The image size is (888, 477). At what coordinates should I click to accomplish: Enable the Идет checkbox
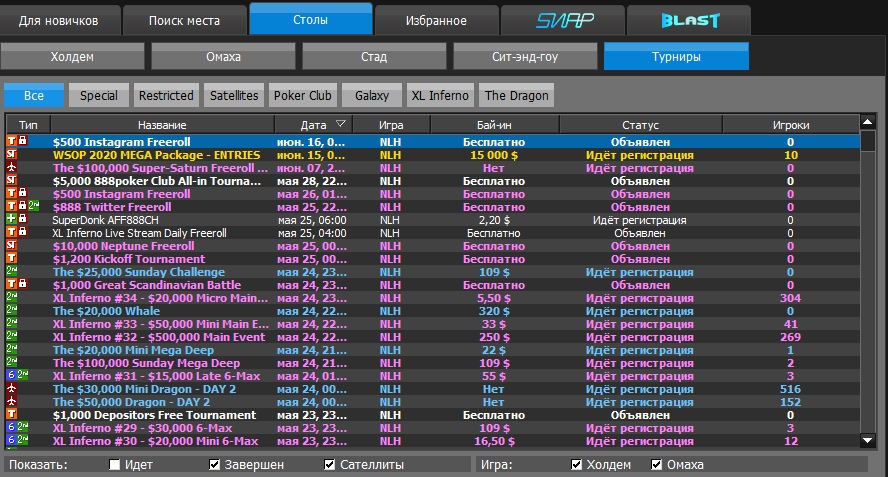(x=114, y=465)
